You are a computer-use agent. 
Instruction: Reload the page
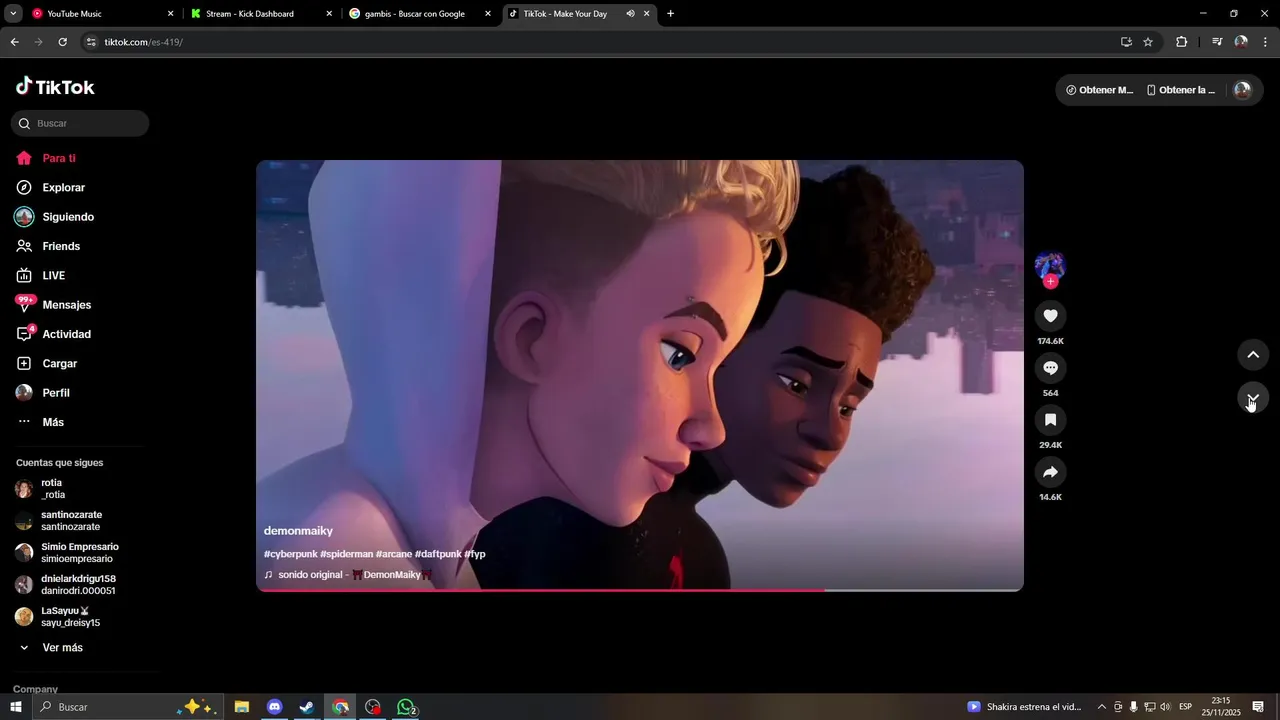[x=62, y=42]
